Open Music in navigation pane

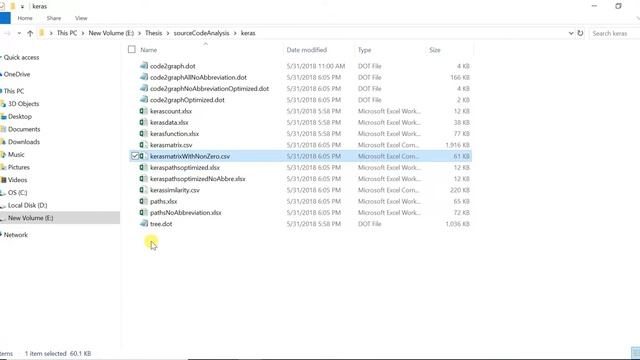point(16,154)
